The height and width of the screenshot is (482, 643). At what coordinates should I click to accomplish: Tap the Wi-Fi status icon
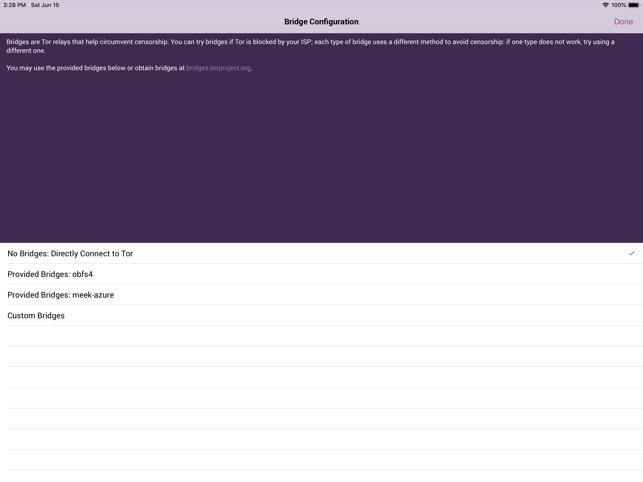coord(605,5)
